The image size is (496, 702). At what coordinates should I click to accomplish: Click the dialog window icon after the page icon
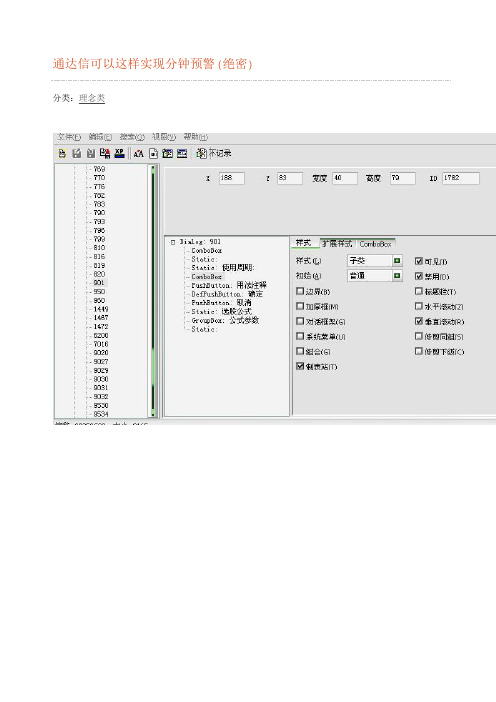tap(167, 154)
